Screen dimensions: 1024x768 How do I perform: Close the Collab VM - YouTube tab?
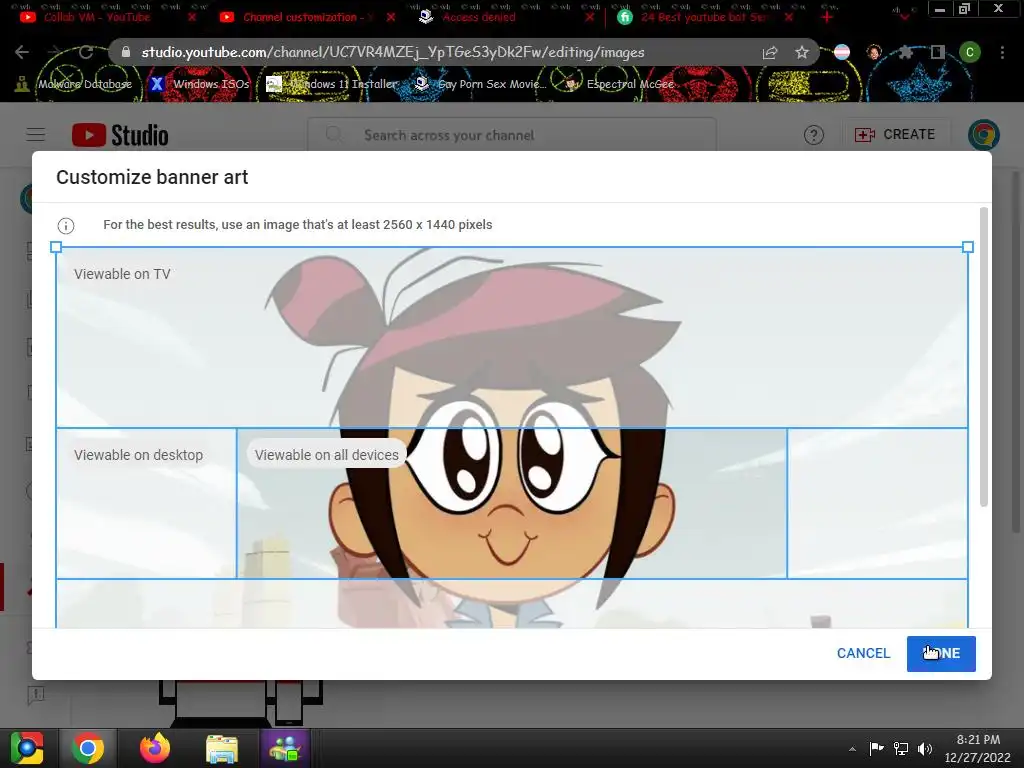point(191,17)
